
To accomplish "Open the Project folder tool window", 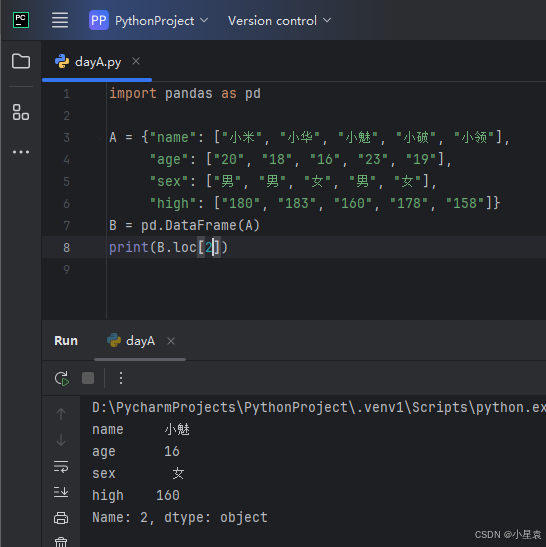I will tap(21, 61).
